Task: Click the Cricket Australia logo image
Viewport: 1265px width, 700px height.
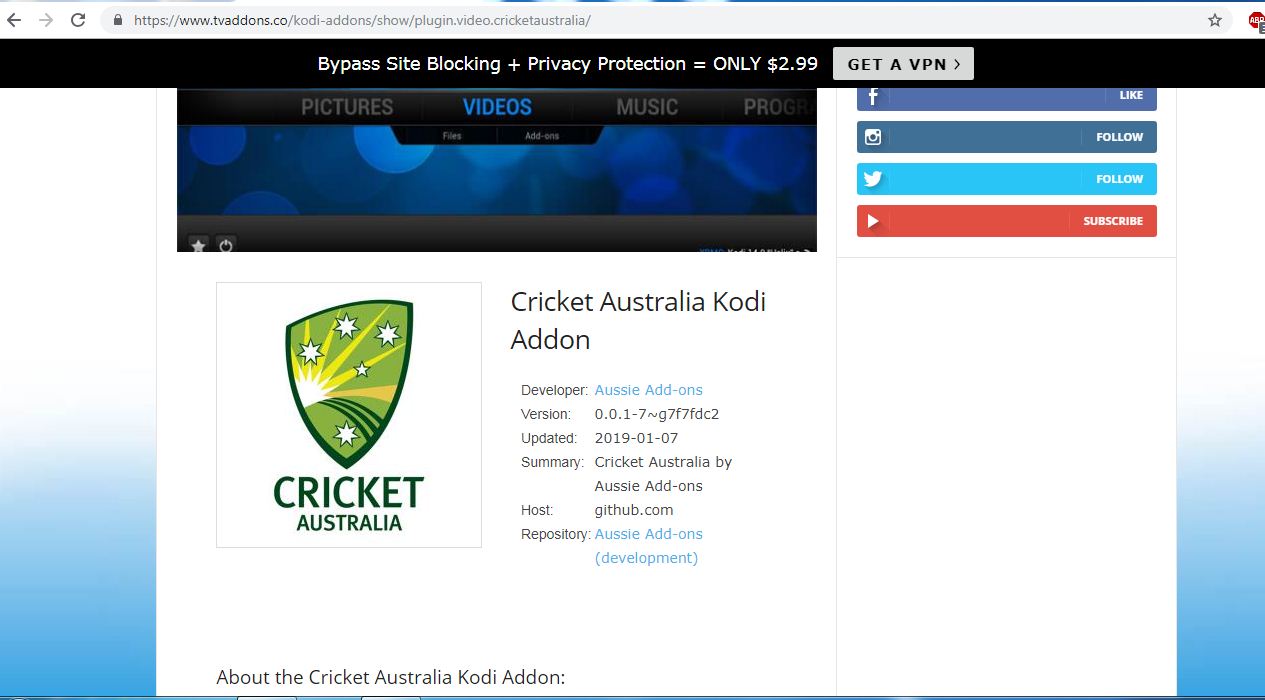Action: (x=349, y=415)
